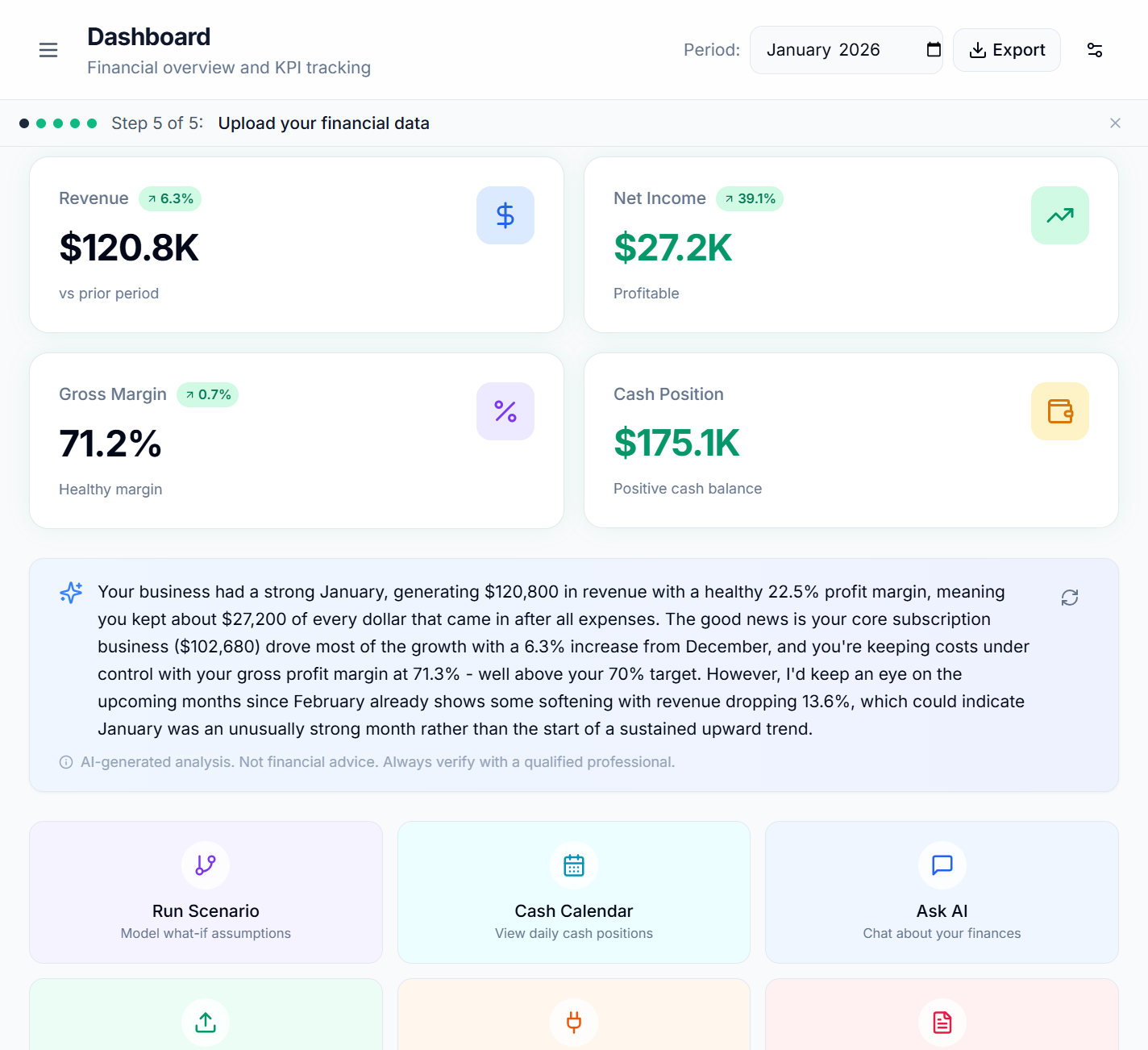Viewport: 1148px width, 1050px height.
Task: Click the Export button
Action: tap(1007, 49)
